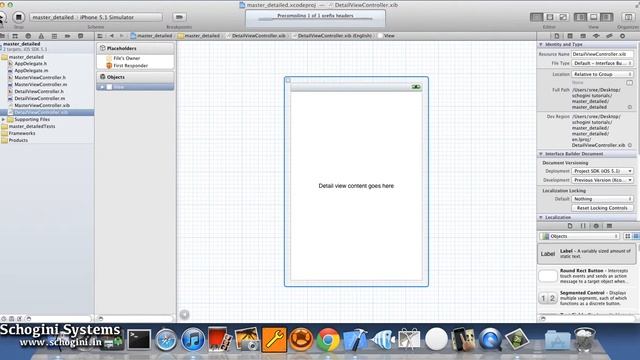This screenshot has height=360, width=640.
Task: Open the related files menu in jump bar
Action: [x=100, y=36]
